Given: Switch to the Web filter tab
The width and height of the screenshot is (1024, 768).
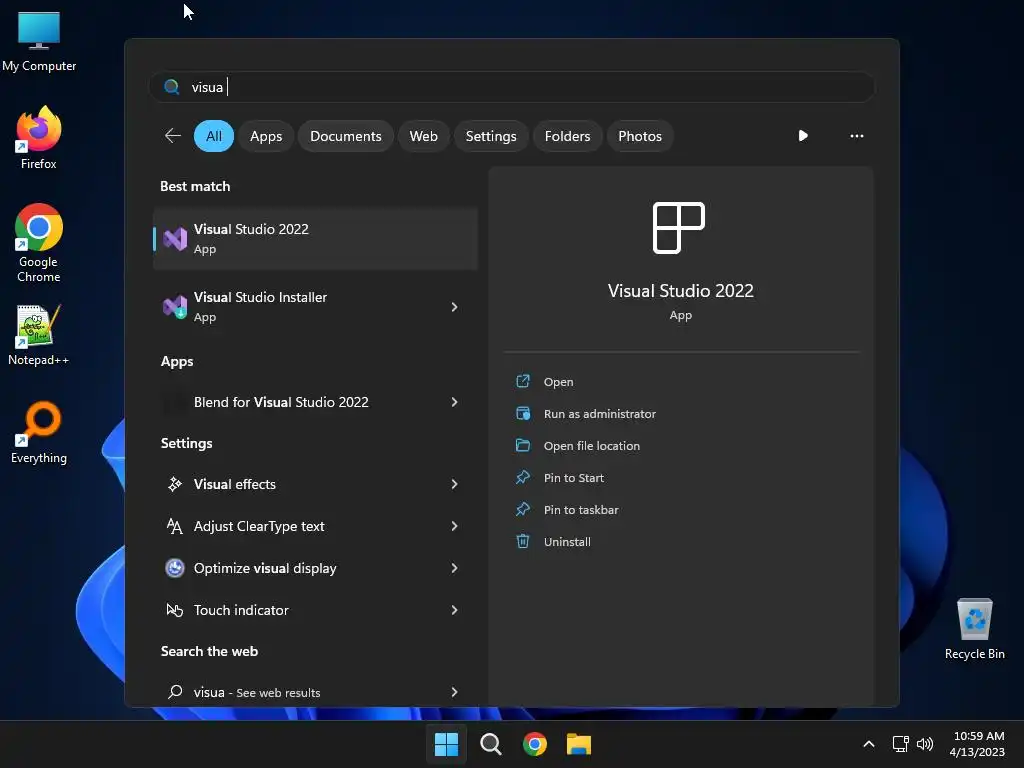Looking at the screenshot, I should click(423, 136).
